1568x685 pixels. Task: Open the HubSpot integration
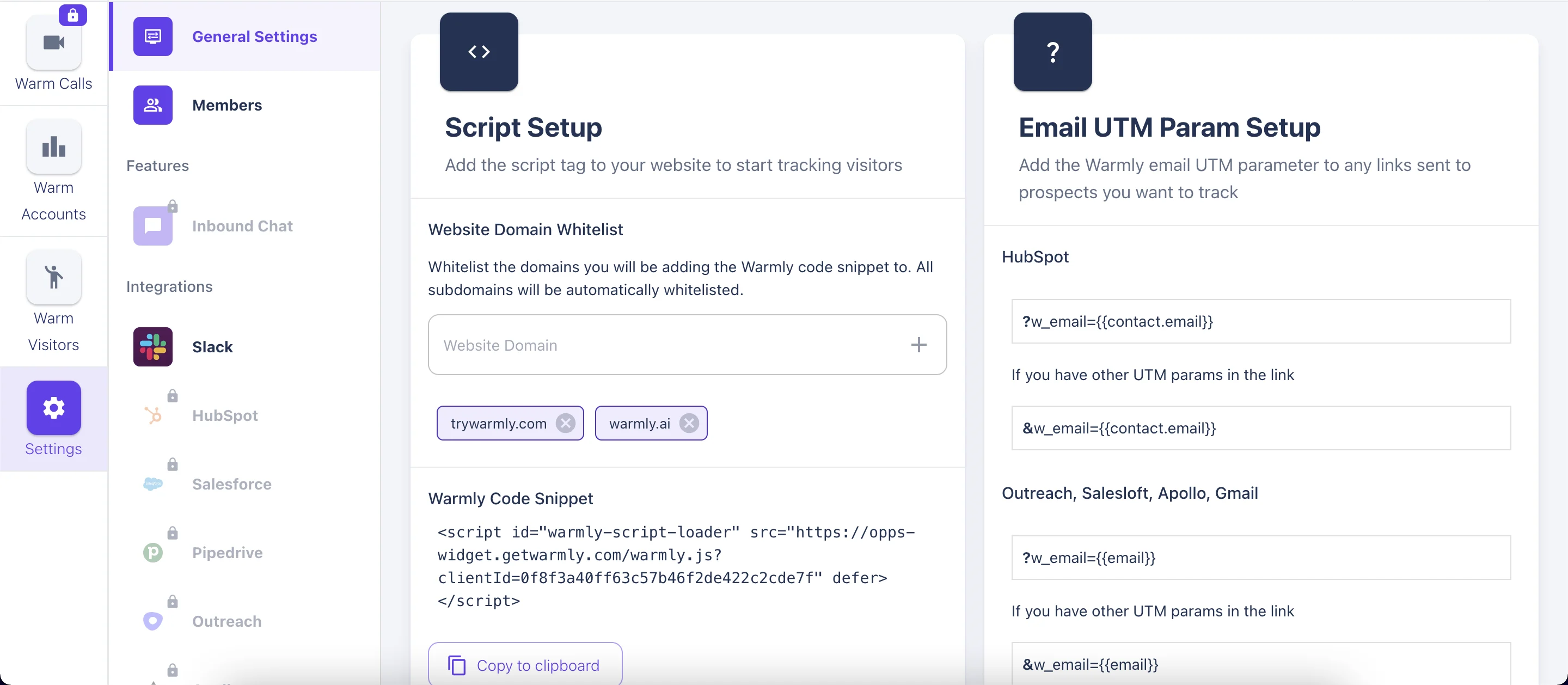click(244, 415)
